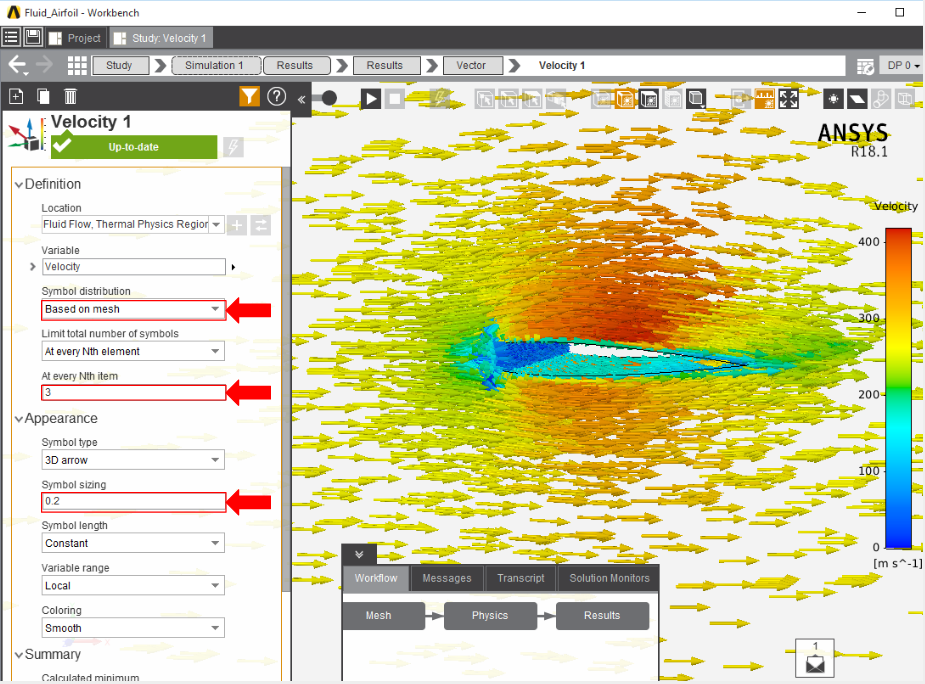Click the plus button beside Location
The image size is (925, 684).
[237, 225]
